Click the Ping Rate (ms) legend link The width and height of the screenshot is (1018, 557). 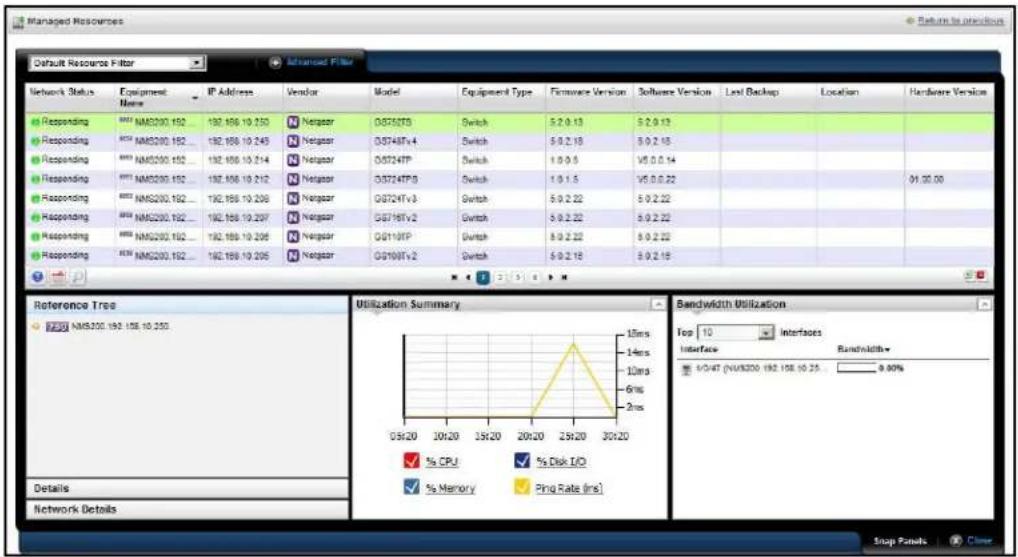tap(569, 488)
